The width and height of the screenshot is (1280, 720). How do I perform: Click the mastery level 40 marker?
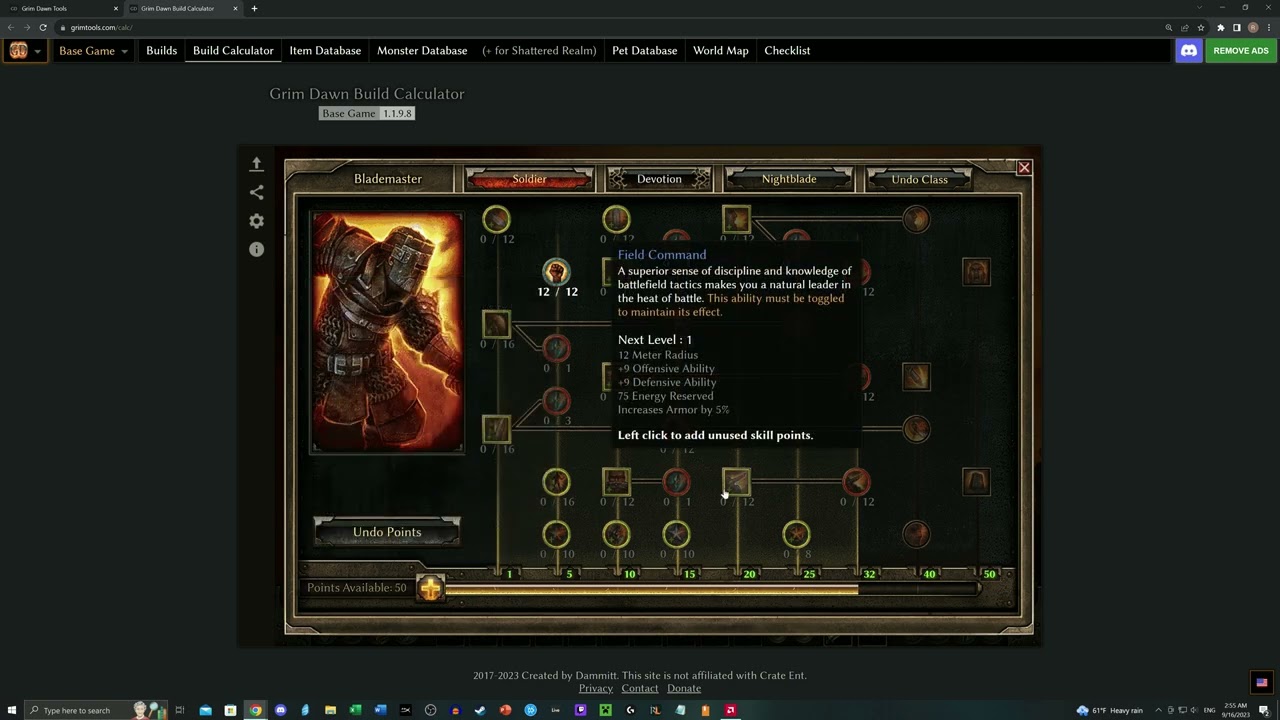point(929,574)
